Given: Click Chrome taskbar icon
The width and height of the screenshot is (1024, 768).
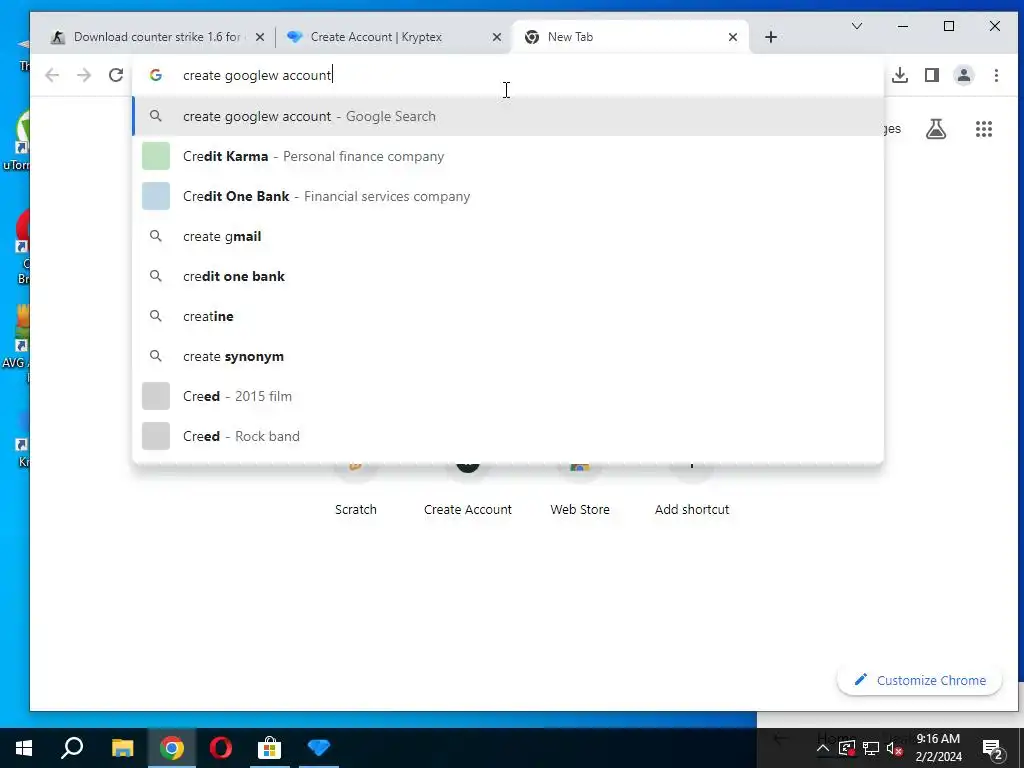Looking at the screenshot, I should pyautogui.click(x=172, y=748).
